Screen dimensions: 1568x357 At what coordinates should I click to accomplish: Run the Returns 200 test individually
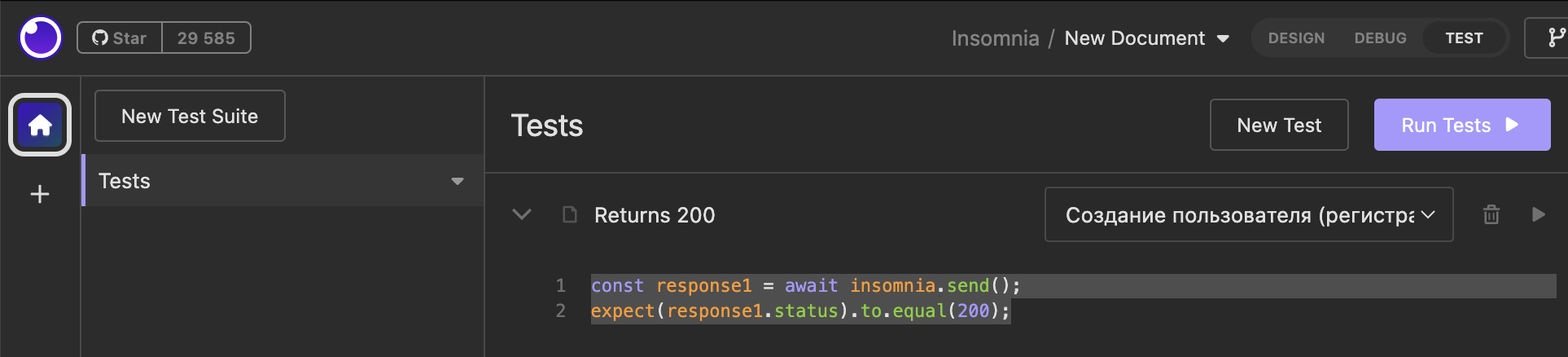[1538, 214]
